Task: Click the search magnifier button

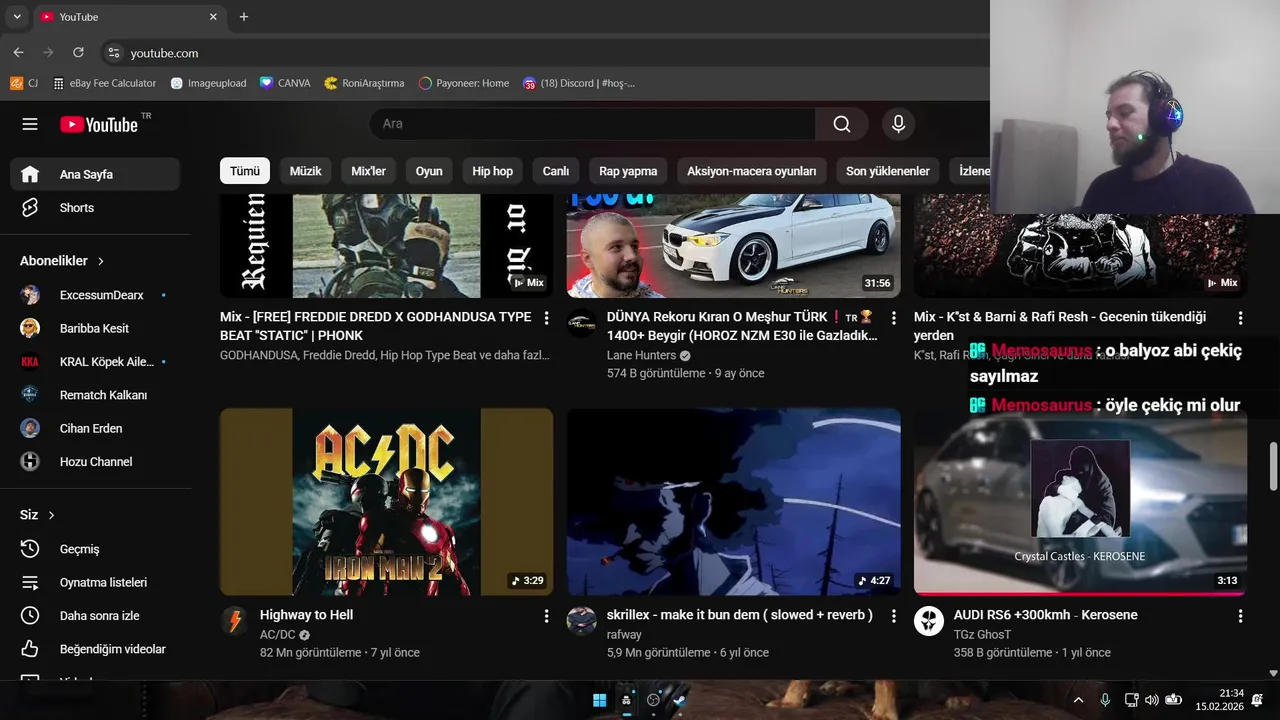Action: (842, 124)
